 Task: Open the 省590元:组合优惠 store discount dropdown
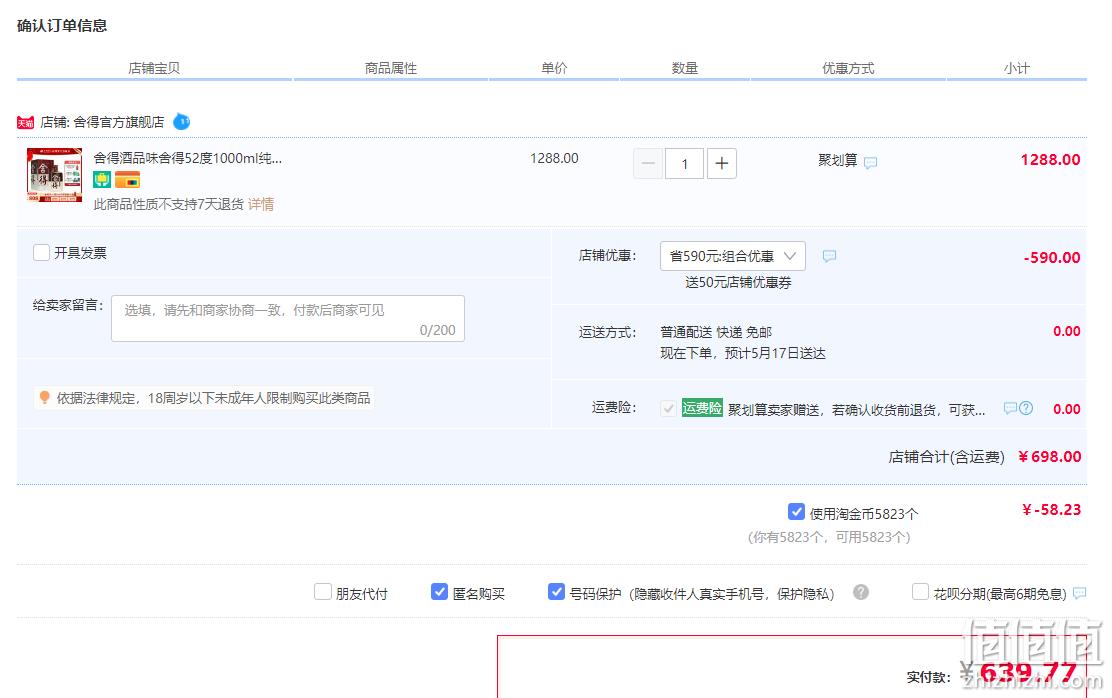(733, 256)
